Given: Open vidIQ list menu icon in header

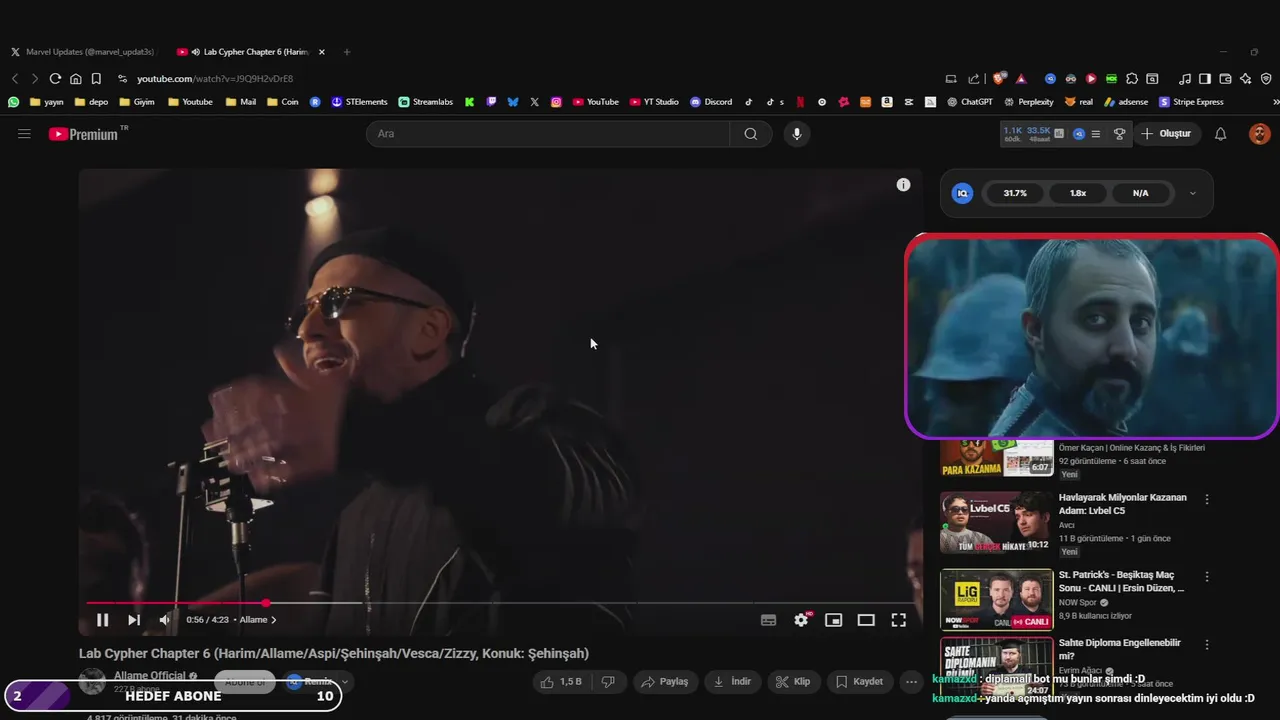Looking at the screenshot, I should pyautogui.click(x=1096, y=134).
